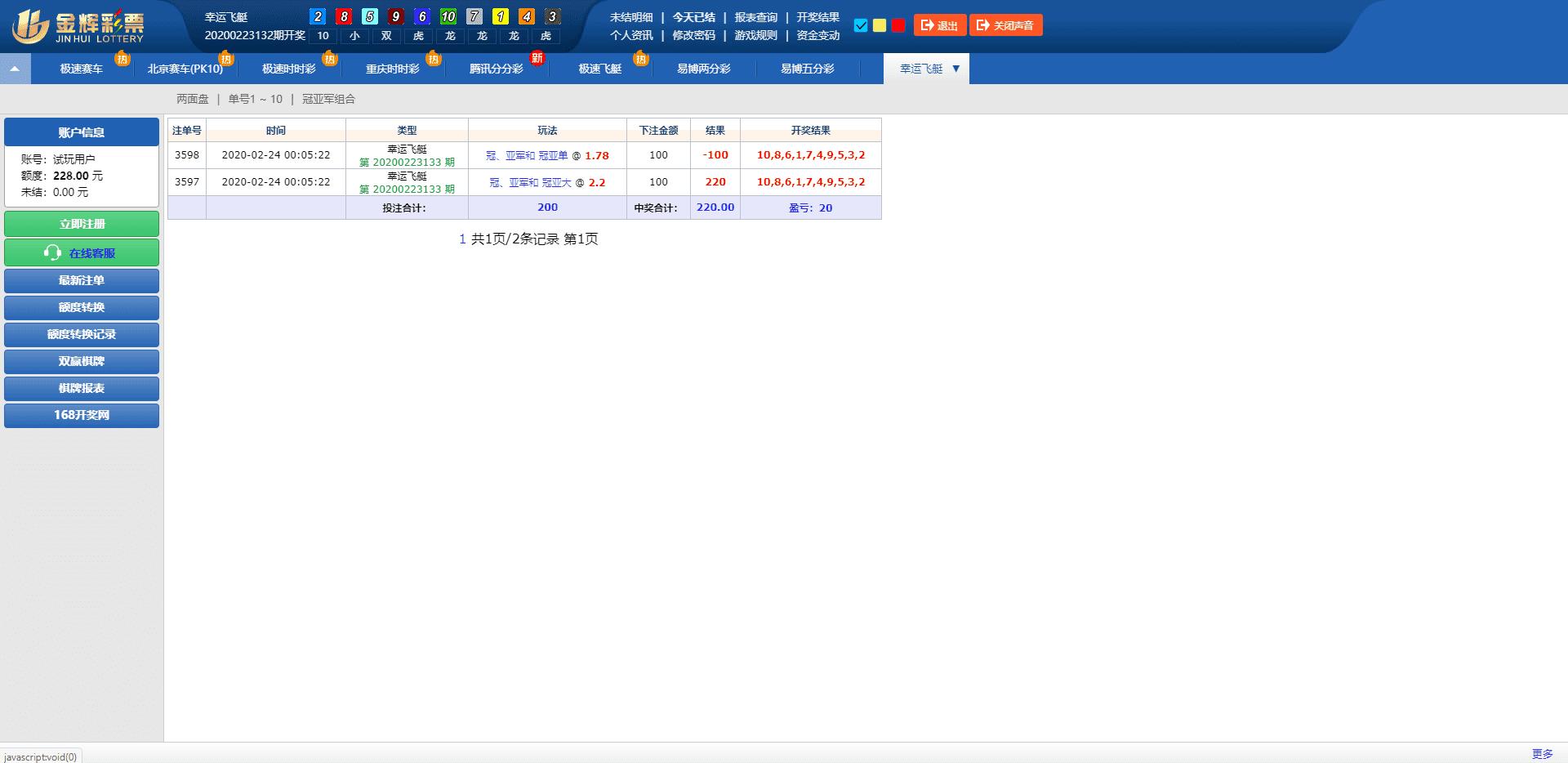The image size is (1568, 763).
Task: Choose the red theme swatch
Action: pos(898,25)
